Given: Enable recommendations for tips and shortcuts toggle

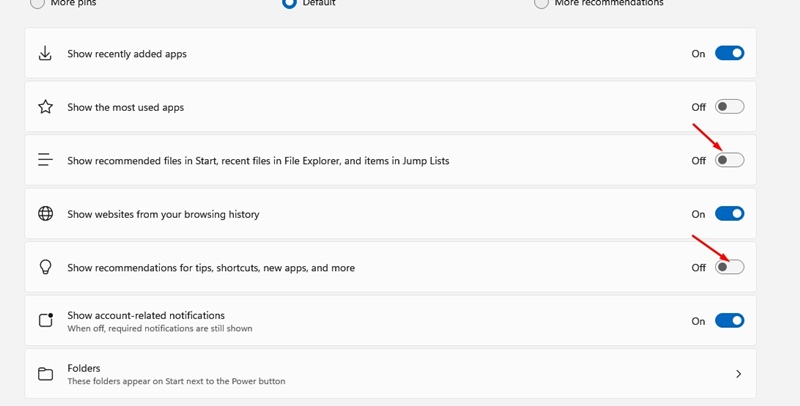Looking at the screenshot, I should 729,267.
